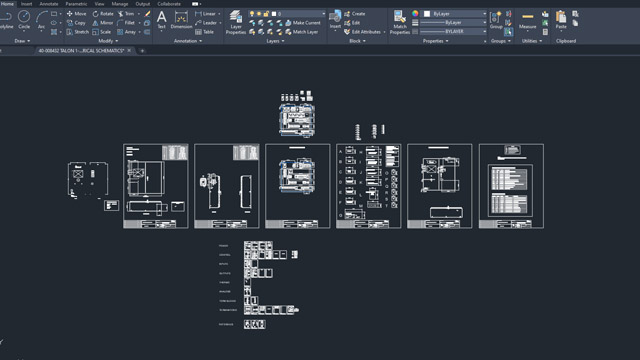Expand the Modify panel
The width and height of the screenshot is (640, 360).
108,41
